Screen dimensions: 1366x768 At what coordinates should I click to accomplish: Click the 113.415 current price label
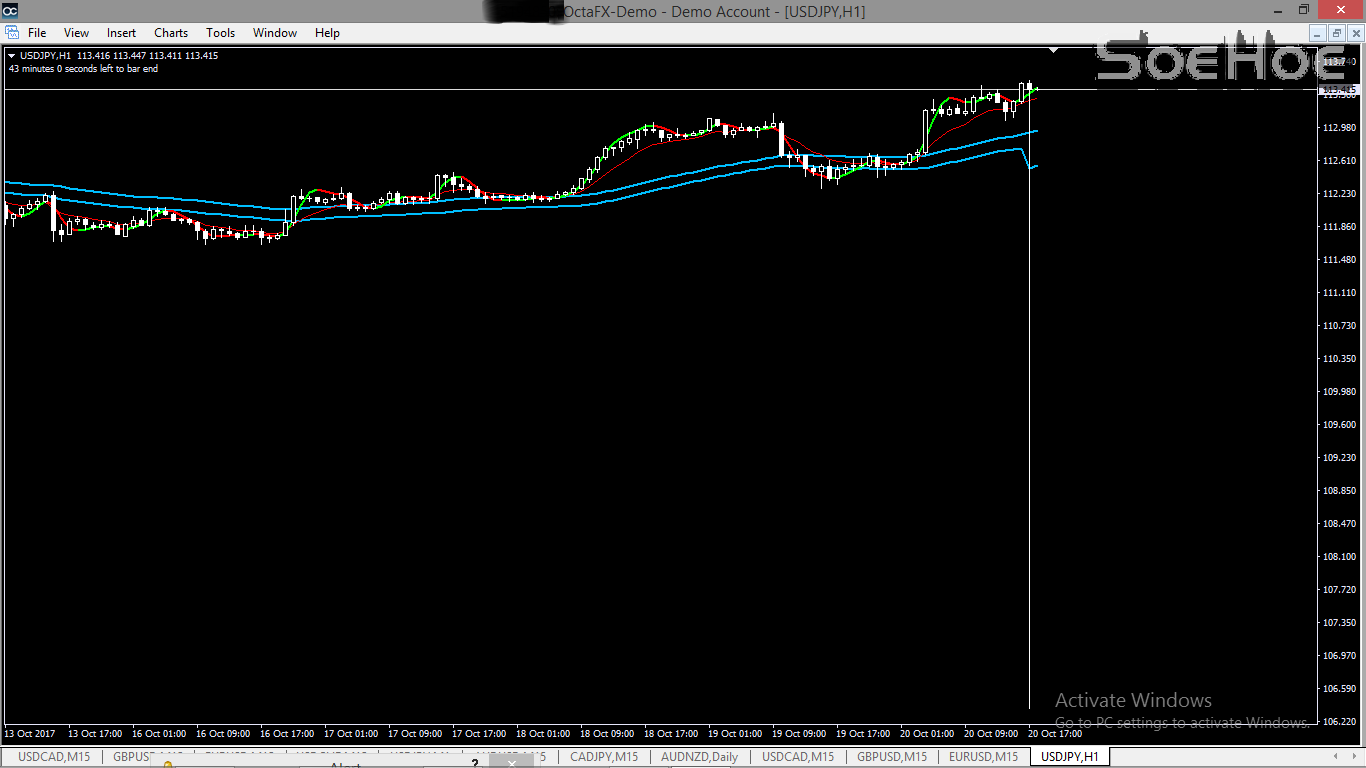point(1340,90)
